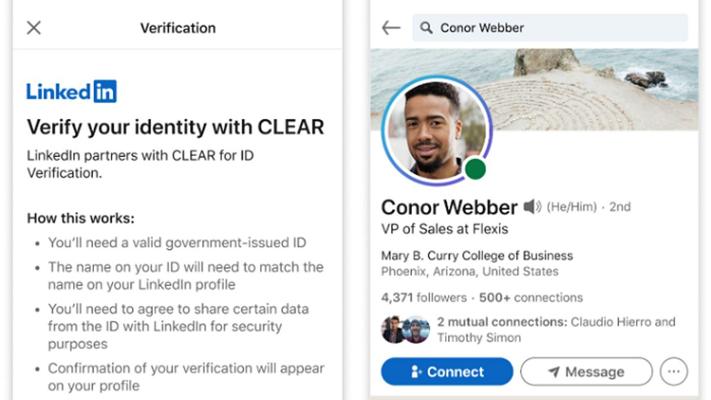Image resolution: width=711 pixels, height=400 pixels.
Task: Click the green online status dot
Action: pos(475,168)
